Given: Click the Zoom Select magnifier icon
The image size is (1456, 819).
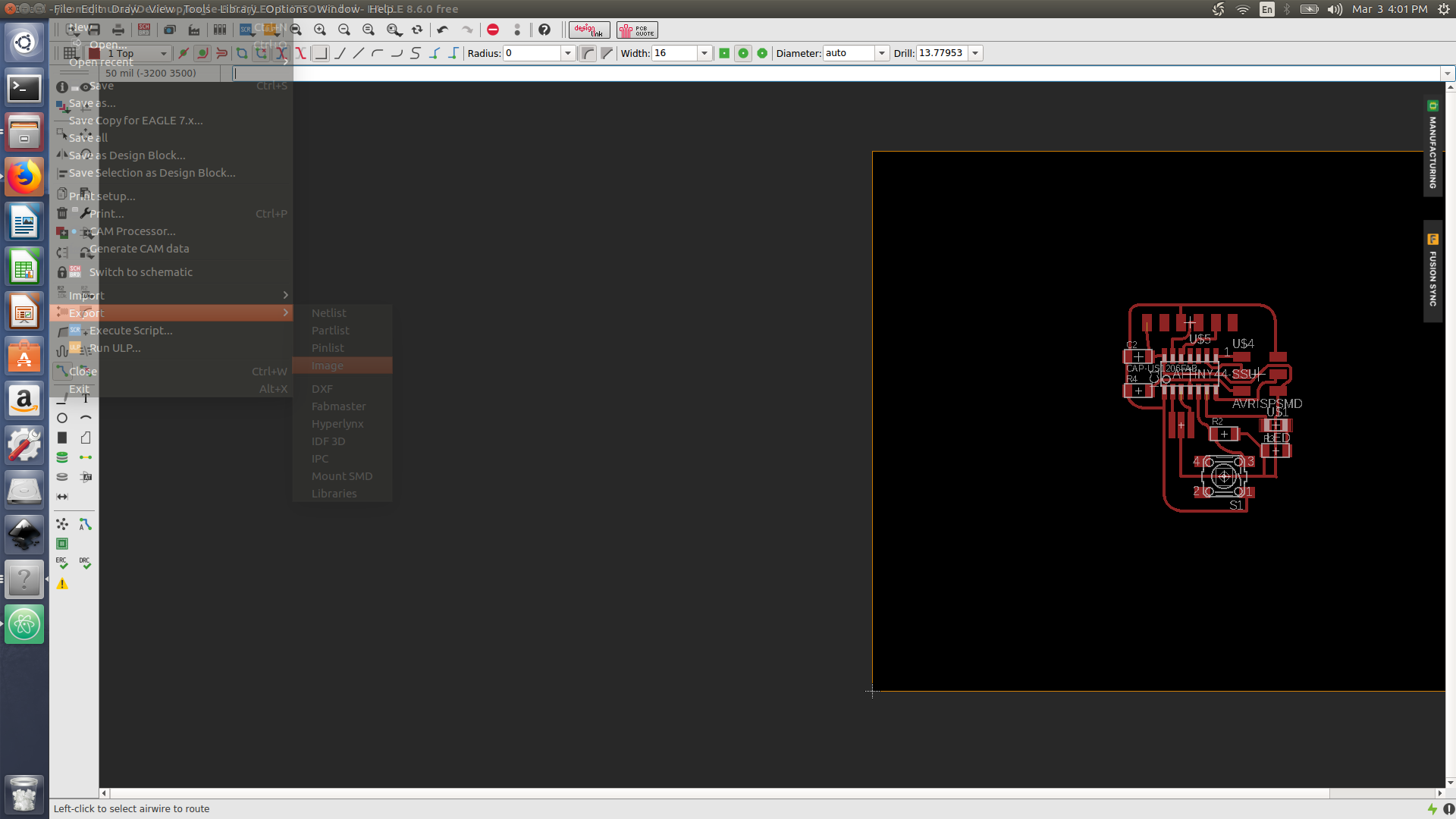Looking at the screenshot, I should tap(394, 30).
